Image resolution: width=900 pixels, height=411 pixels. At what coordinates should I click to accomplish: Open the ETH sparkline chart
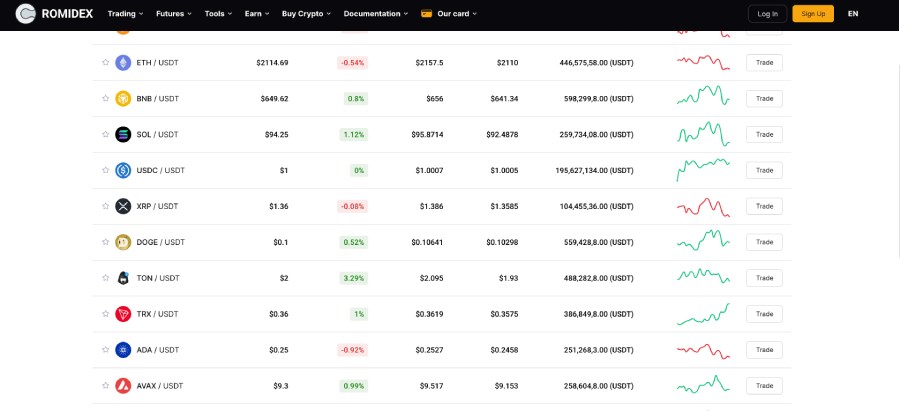tap(703, 63)
